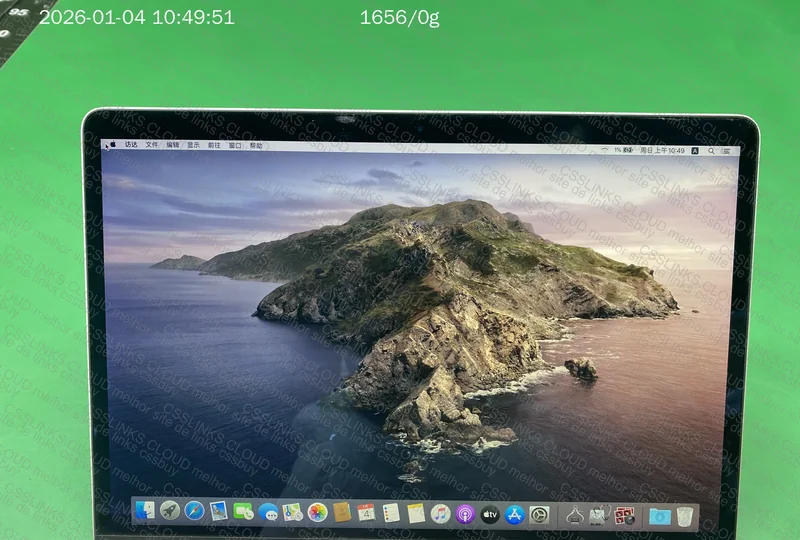Open Boot Camp Assistant icon in Dock
The width and height of the screenshot is (800, 540).
[575, 516]
